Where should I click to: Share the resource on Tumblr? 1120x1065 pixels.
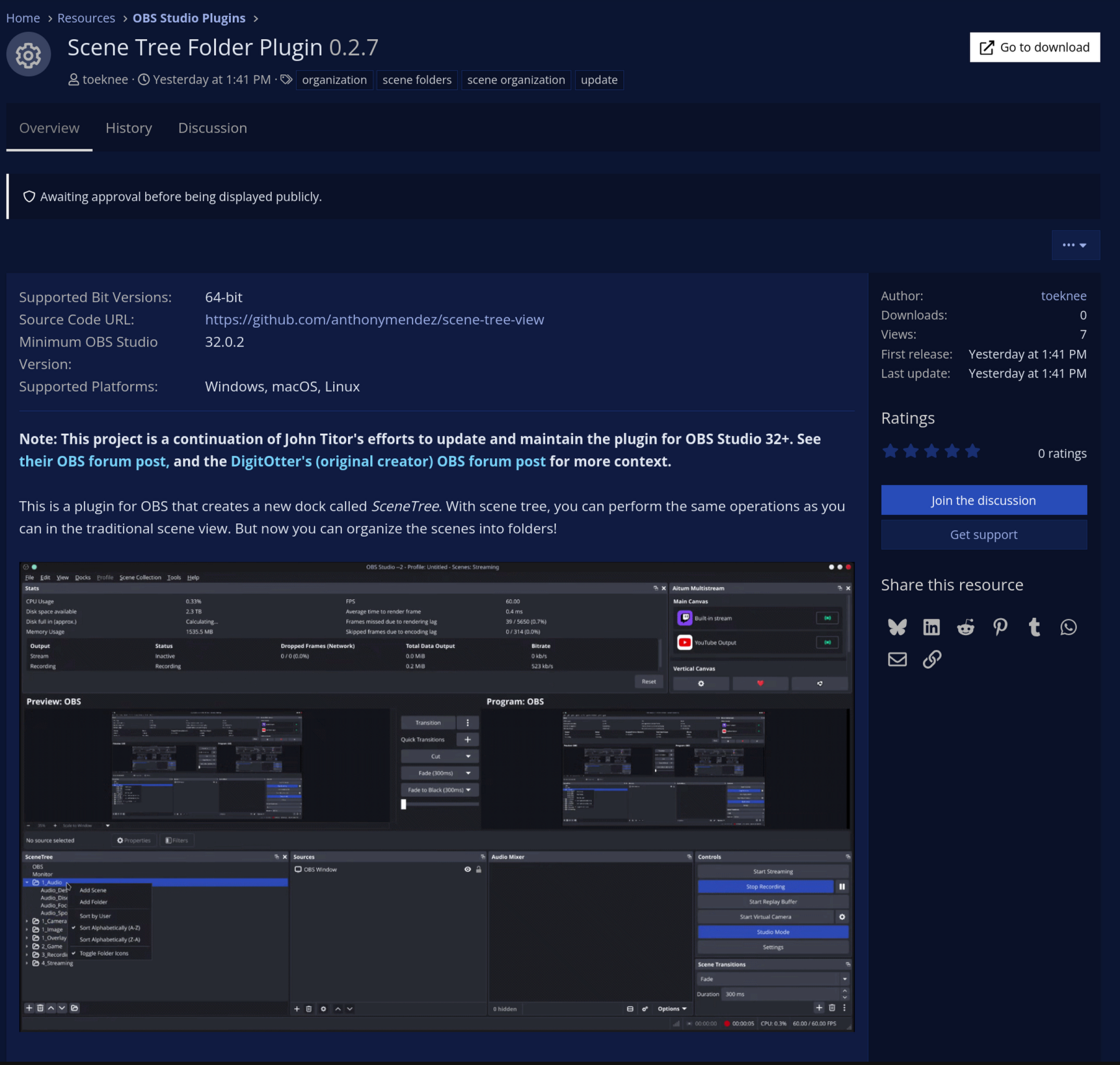[x=1034, y=627]
